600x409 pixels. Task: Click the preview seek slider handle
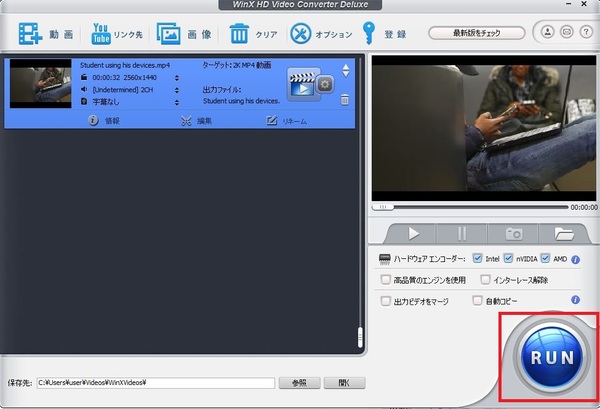point(383,207)
